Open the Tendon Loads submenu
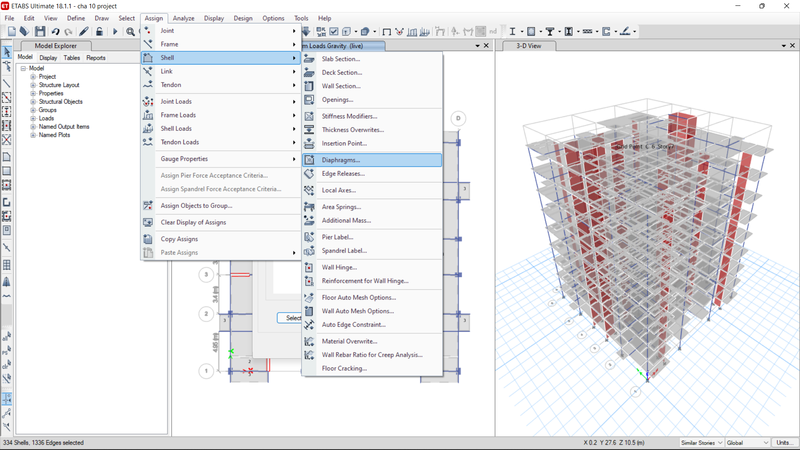This screenshot has height=450, width=800. (221, 142)
